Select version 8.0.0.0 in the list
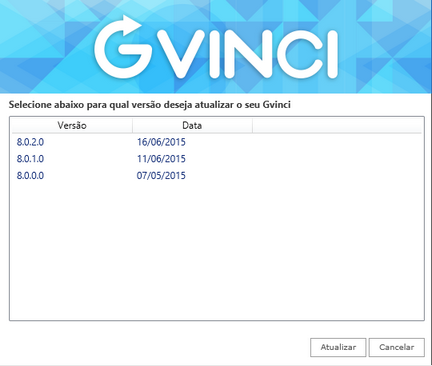 30,176
